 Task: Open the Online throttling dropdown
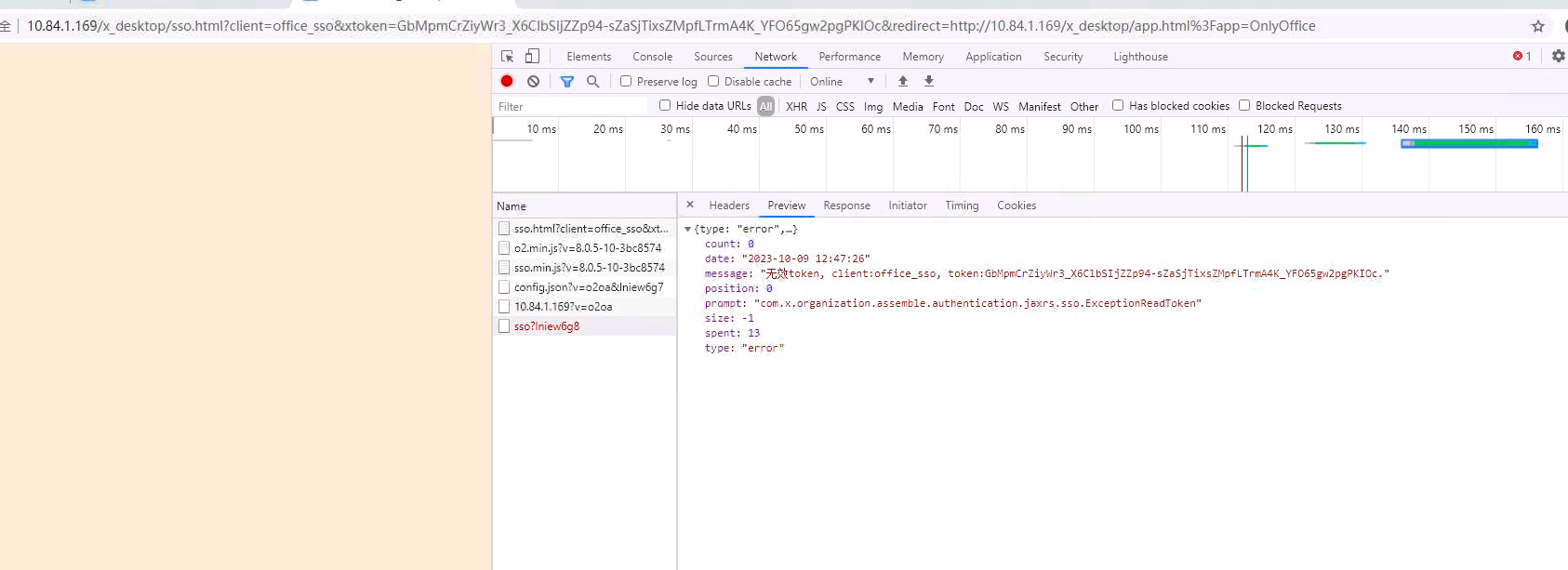click(842, 82)
